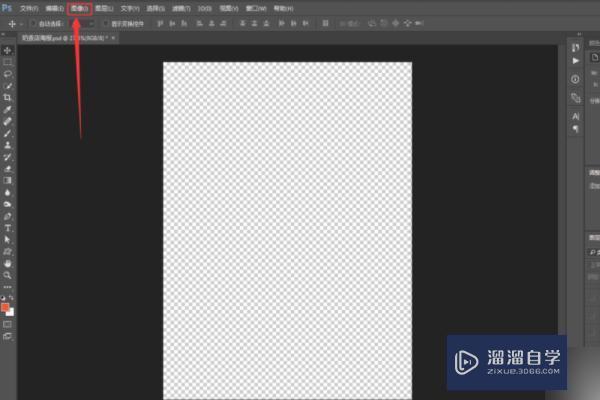
Task: Open the Move tool preset picker dropdown
Action: (21, 24)
